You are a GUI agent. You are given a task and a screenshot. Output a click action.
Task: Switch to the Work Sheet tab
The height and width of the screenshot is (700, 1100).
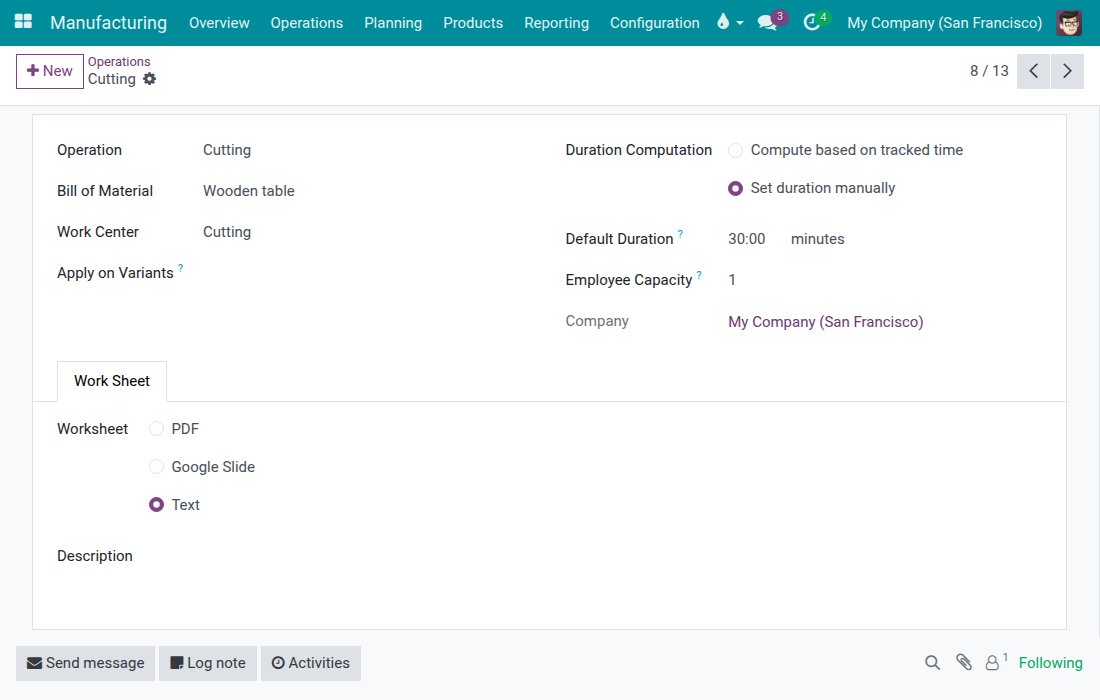coord(112,381)
